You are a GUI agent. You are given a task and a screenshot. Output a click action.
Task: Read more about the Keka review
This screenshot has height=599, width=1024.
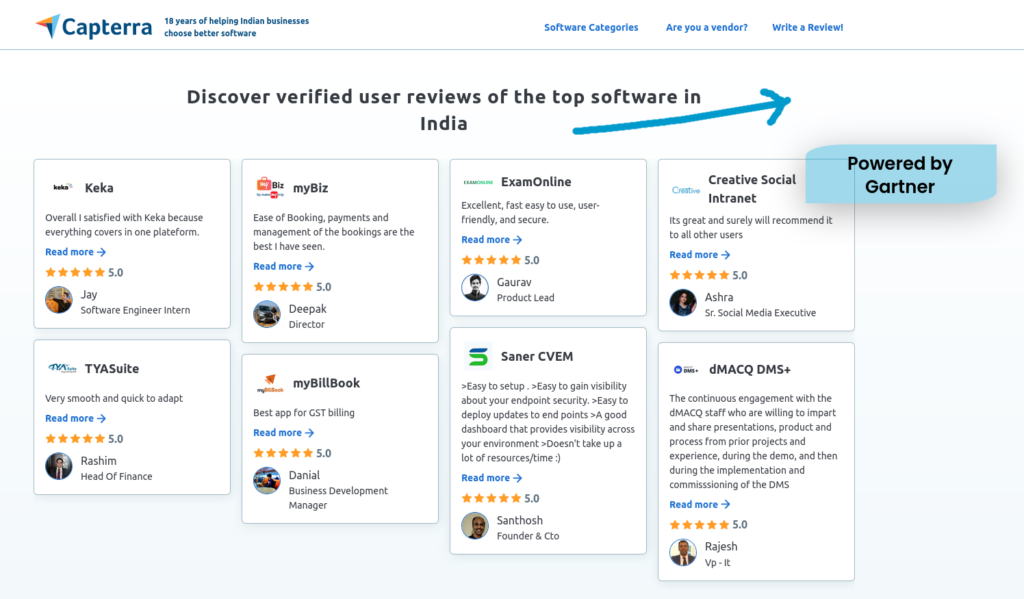[75, 251]
